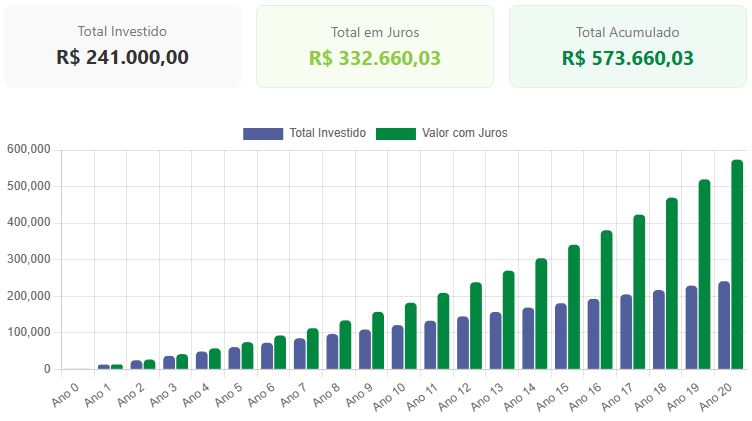Click the Ano 0 axis label
Image resolution: width=752 pixels, height=421 pixels.
(x=65, y=388)
